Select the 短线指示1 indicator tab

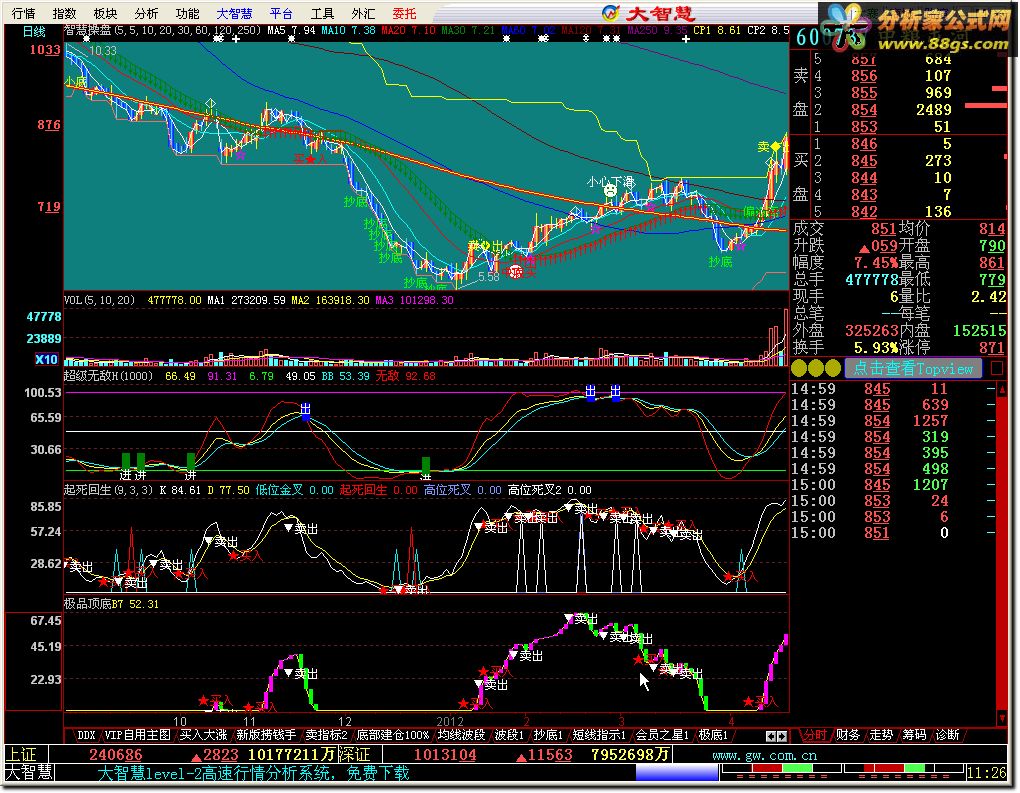pos(599,735)
